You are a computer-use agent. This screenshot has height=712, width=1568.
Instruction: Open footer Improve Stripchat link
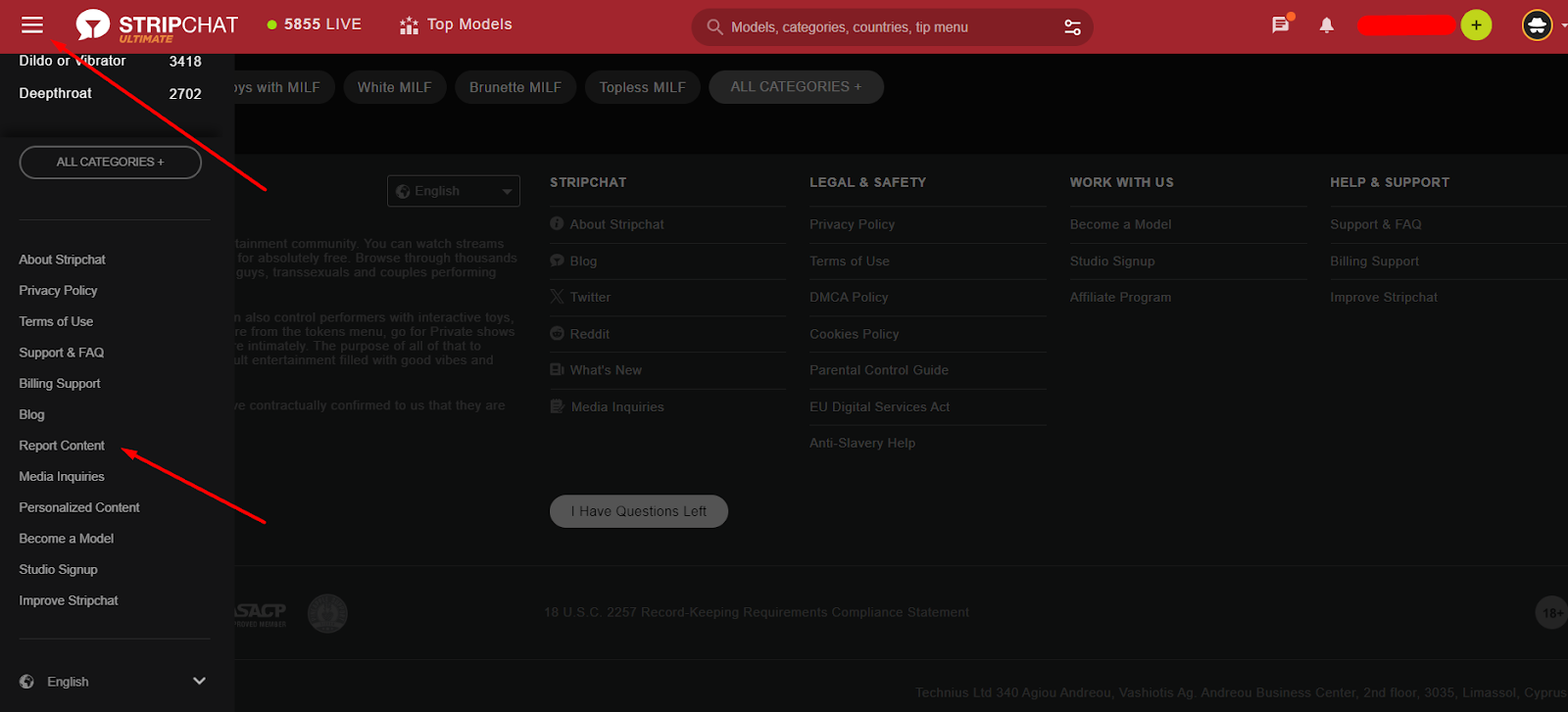pos(1384,298)
